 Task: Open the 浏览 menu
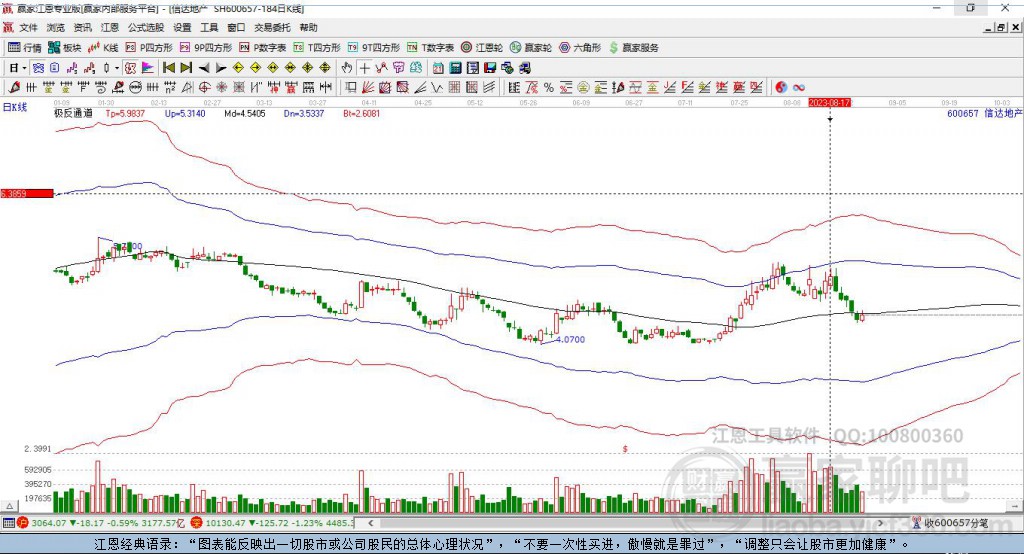(x=56, y=27)
